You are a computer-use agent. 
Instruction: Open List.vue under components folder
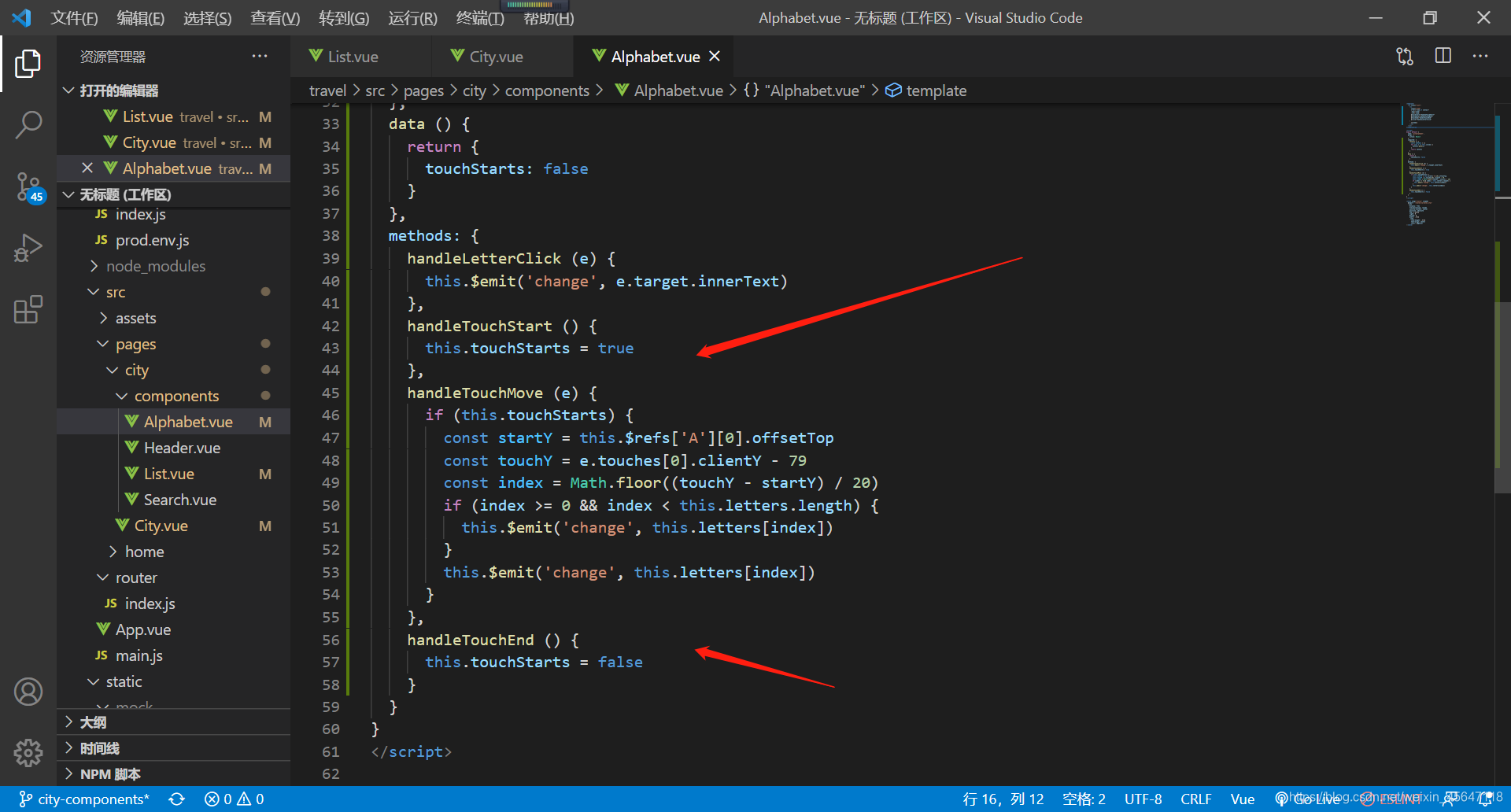[x=174, y=474]
